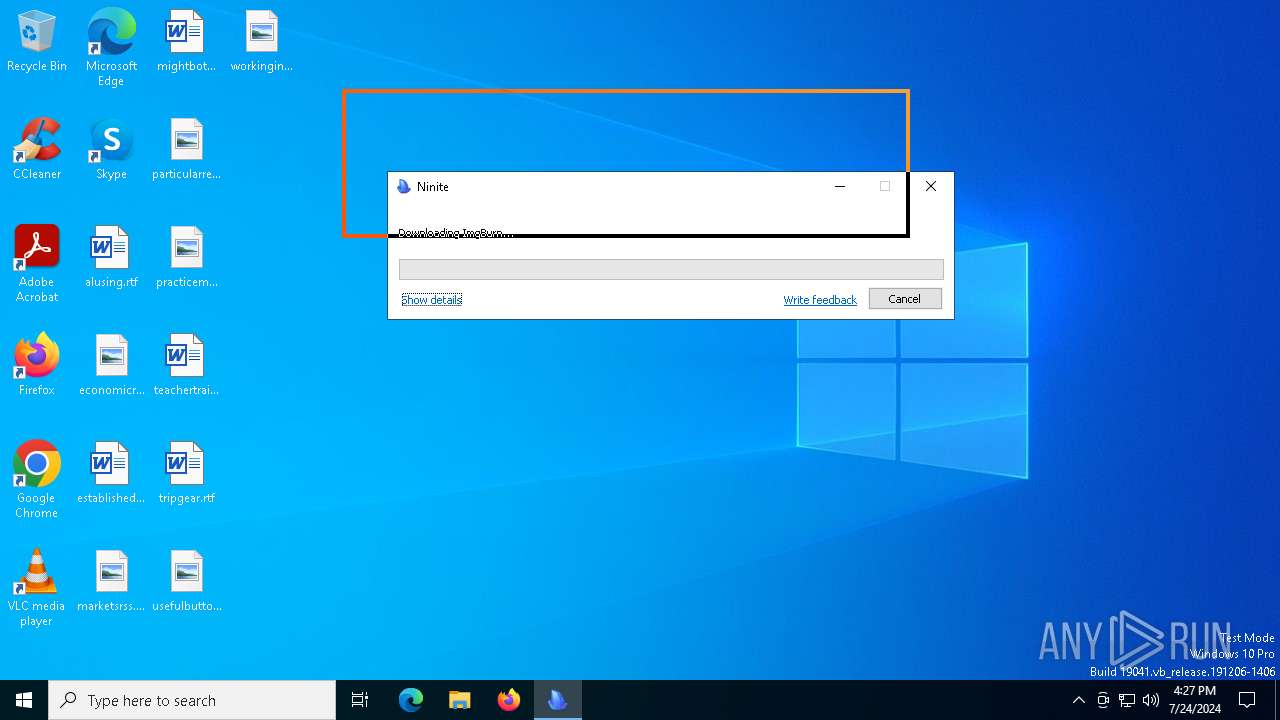Viewport: 1280px width, 720px height.
Task: Select the mightbot document icon
Action: 186,41
